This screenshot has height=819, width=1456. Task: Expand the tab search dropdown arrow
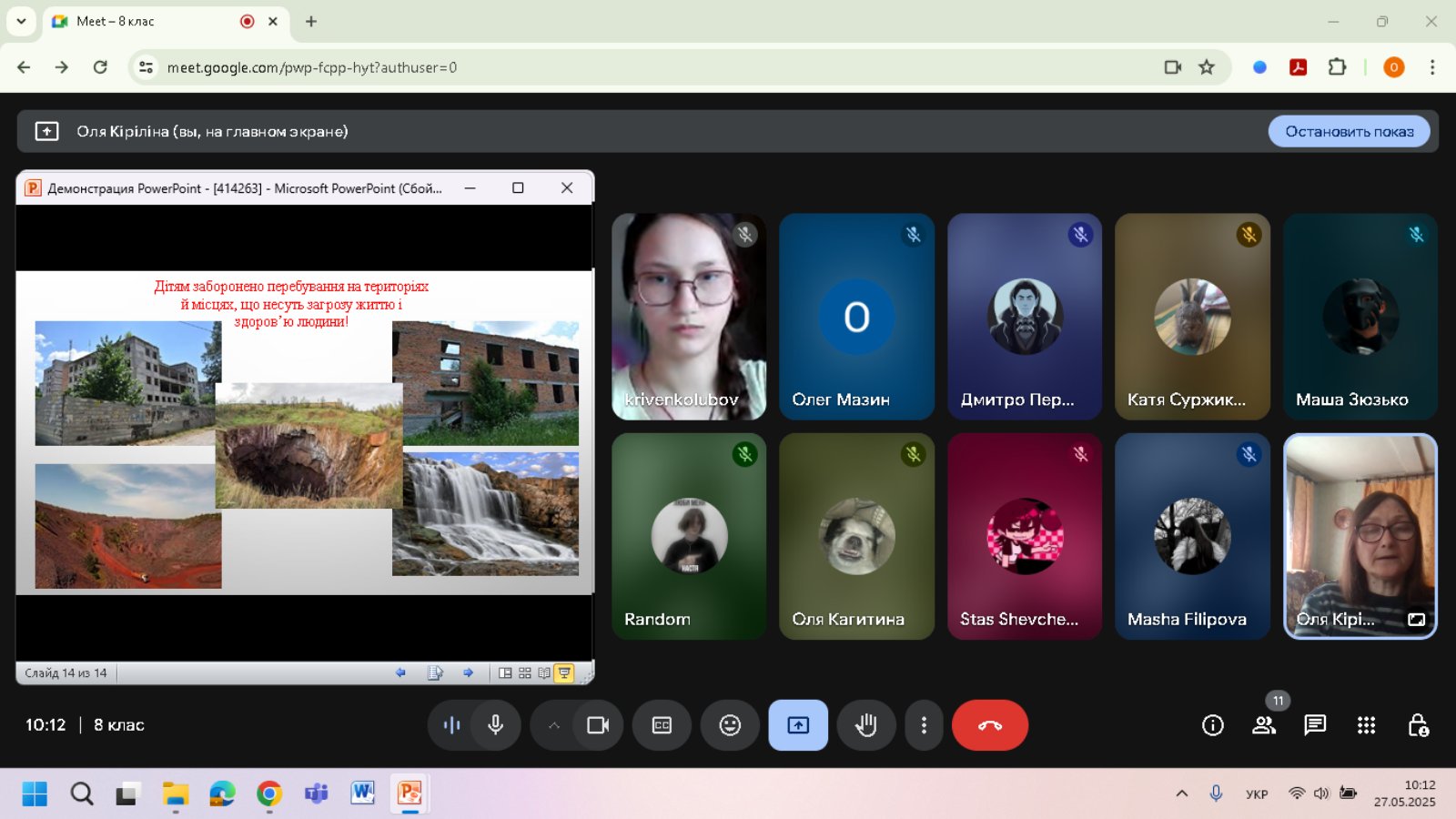pos(21,21)
